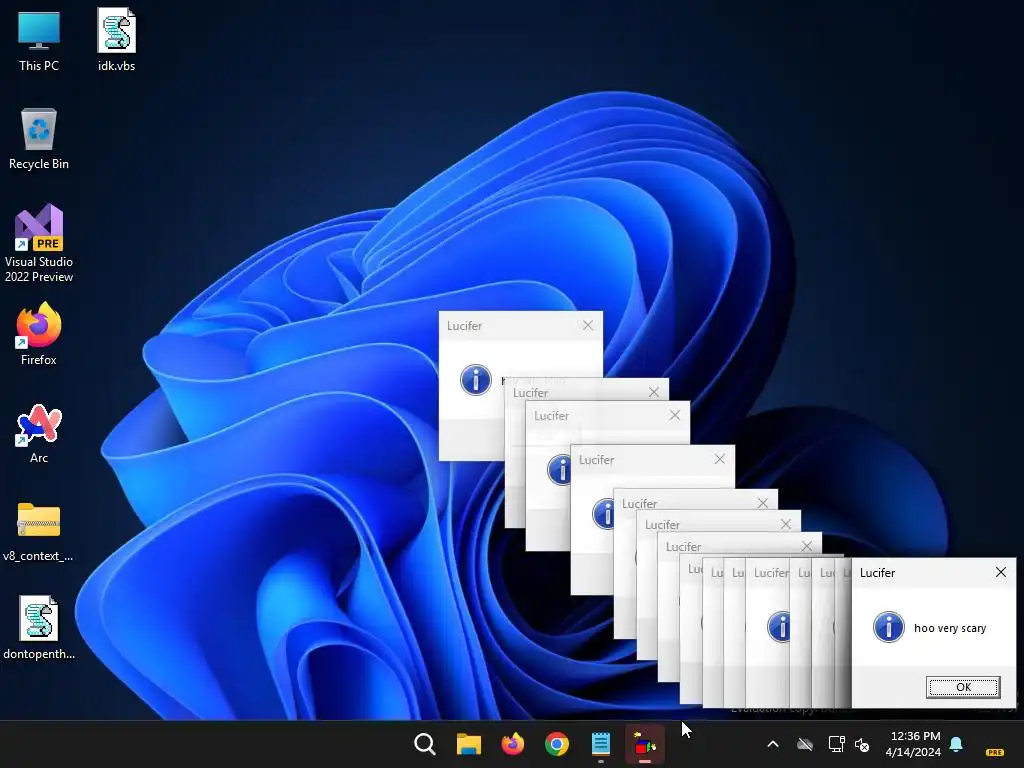Viewport: 1024px width, 768px height.
Task: Open File Explorer from the taskbar
Action: click(x=468, y=744)
